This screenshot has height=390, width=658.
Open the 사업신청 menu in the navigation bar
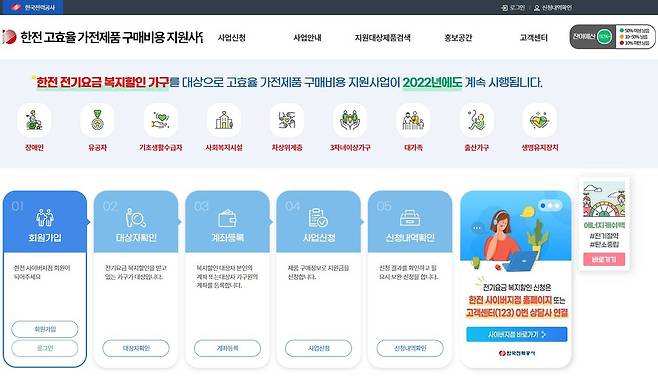pyautogui.click(x=232, y=38)
